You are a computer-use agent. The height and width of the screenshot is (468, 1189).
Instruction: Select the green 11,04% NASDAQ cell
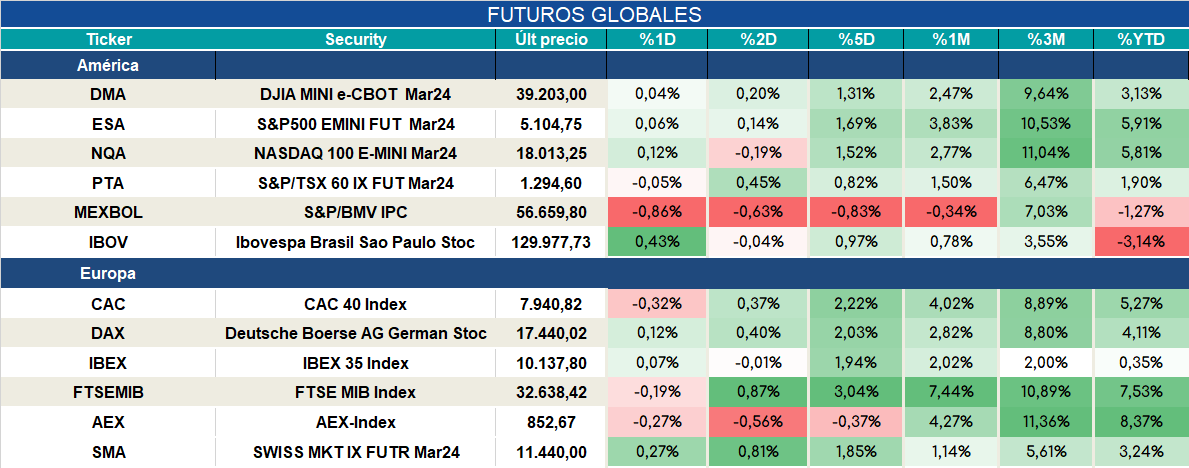point(1046,153)
